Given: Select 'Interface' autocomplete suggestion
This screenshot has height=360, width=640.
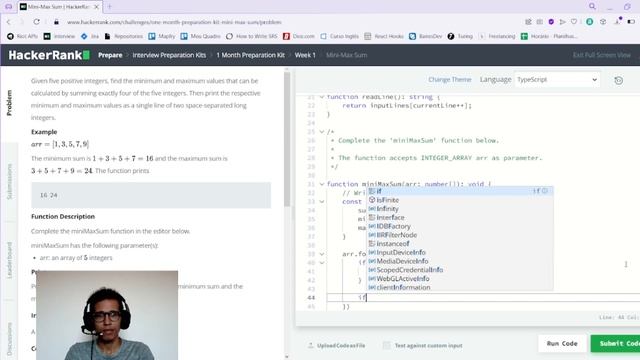Looking at the screenshot, I should (460, 218).
